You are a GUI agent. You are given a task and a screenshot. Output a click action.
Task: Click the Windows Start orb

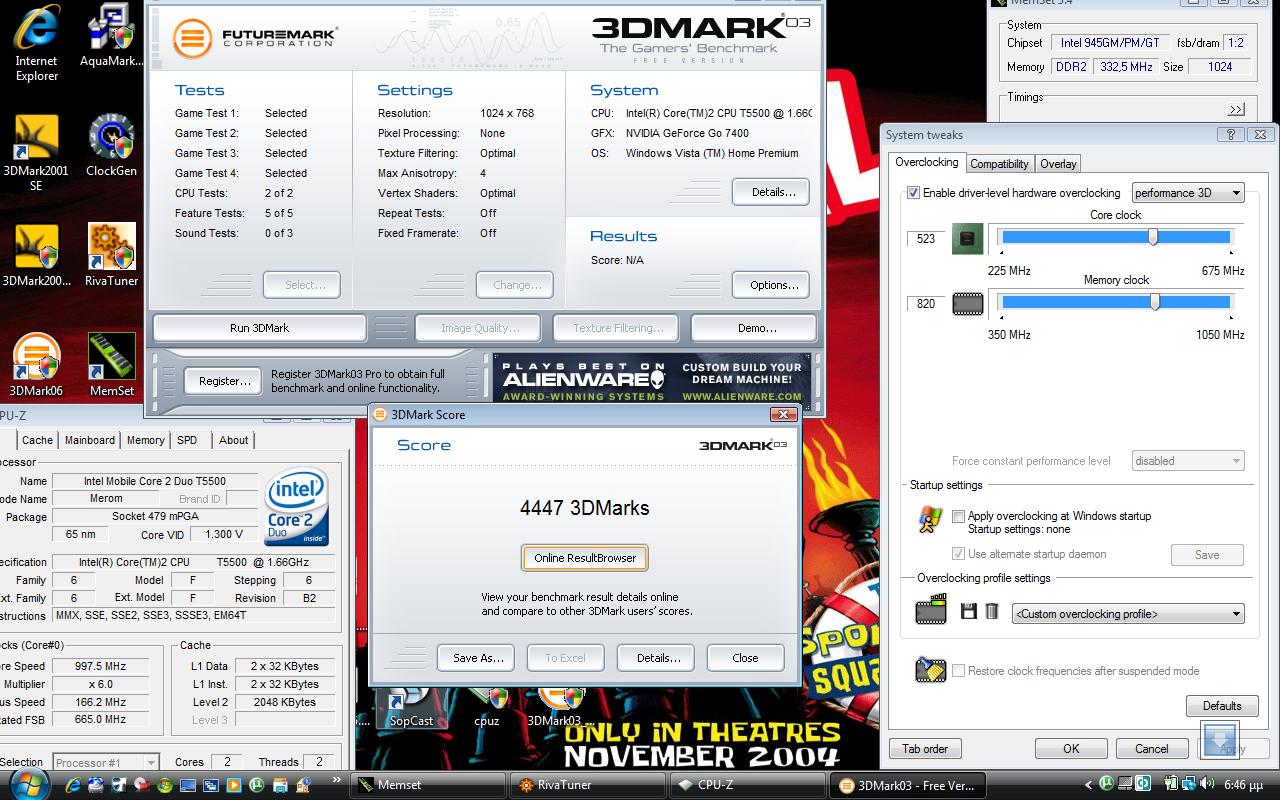pos(29,784)
